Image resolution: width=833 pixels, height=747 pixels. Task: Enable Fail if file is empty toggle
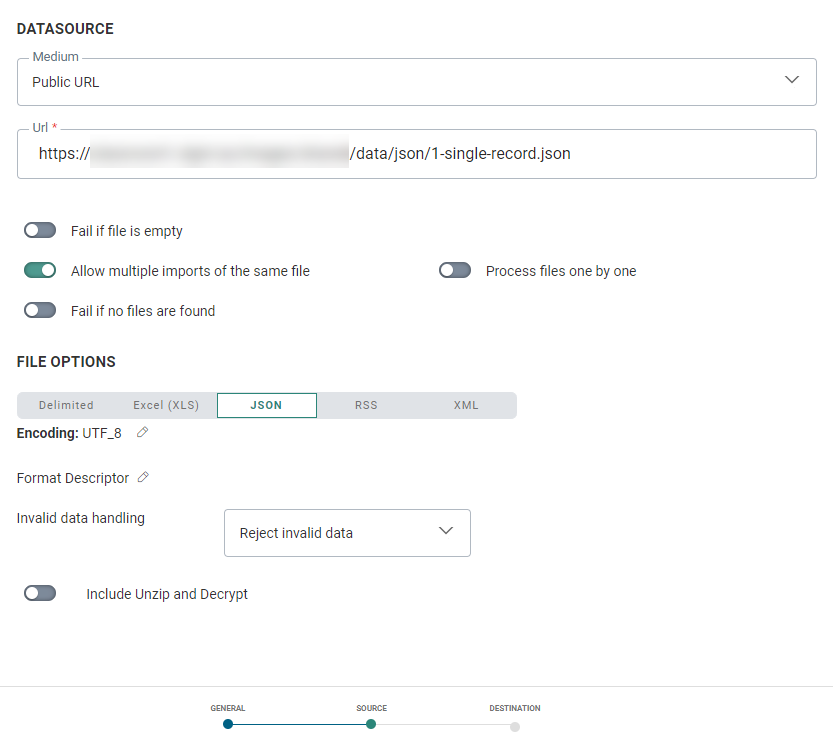coord(40,231)
